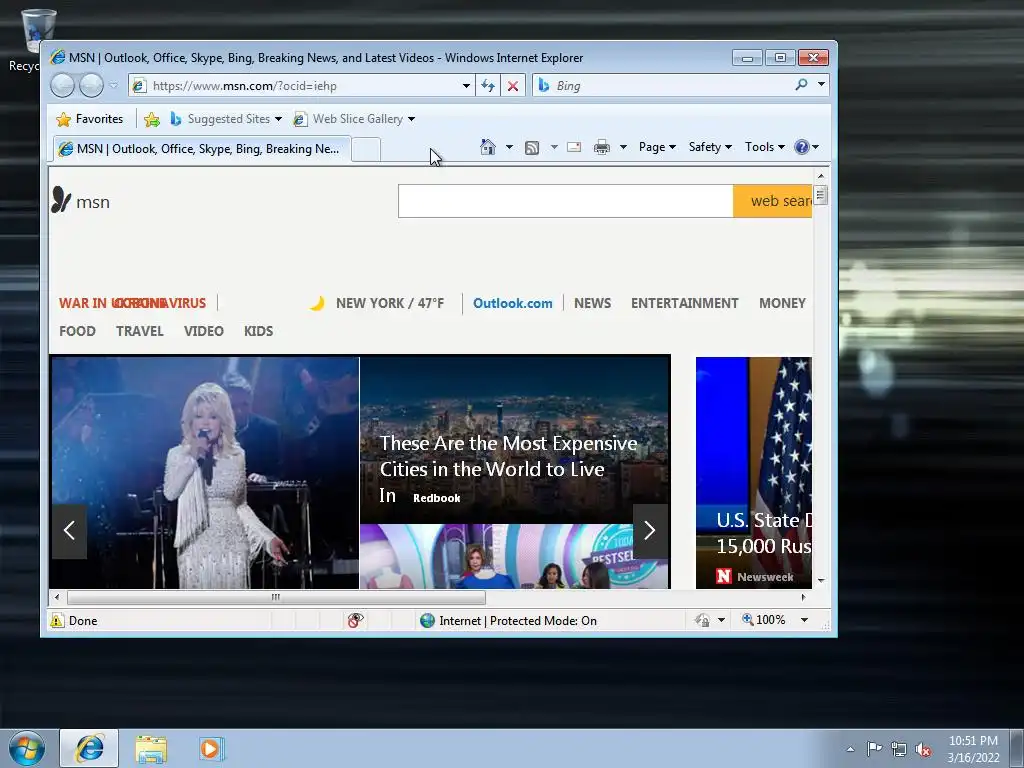Open the KIDS section

(x=259, y=331)
